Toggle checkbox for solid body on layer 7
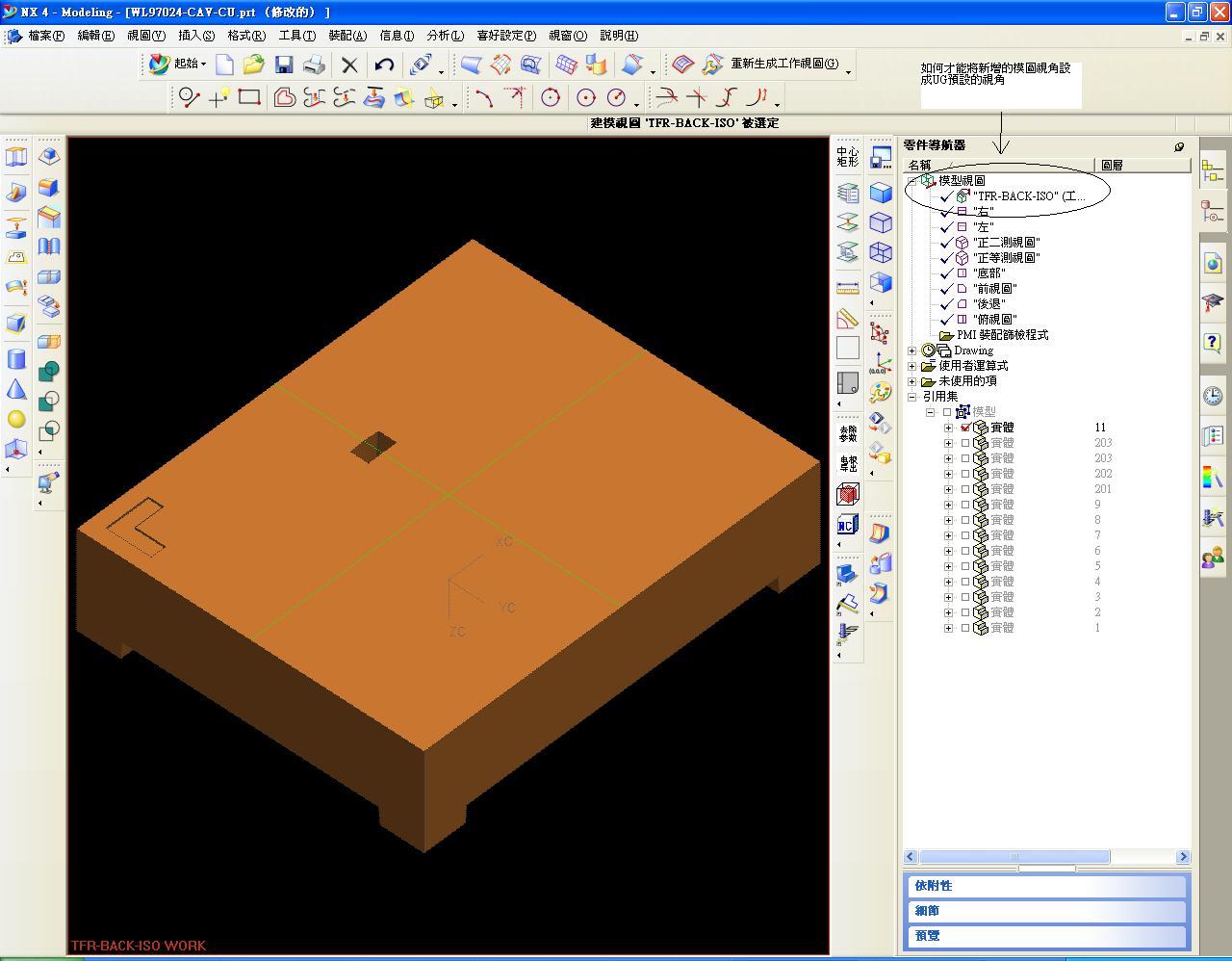 965,535
